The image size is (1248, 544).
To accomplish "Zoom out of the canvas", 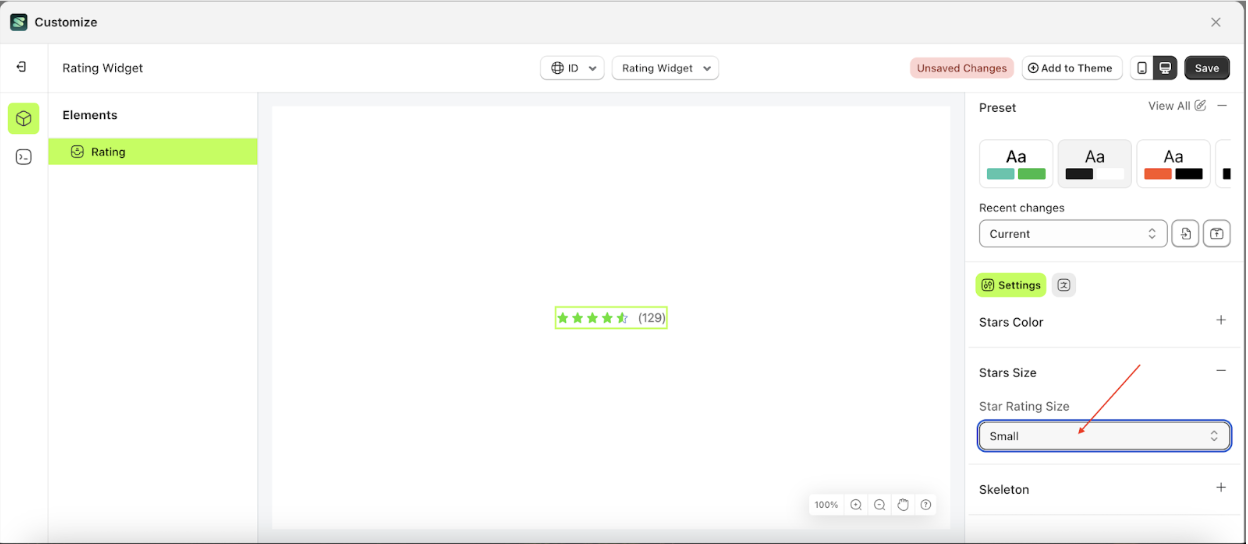I will (x=879, y=505).
